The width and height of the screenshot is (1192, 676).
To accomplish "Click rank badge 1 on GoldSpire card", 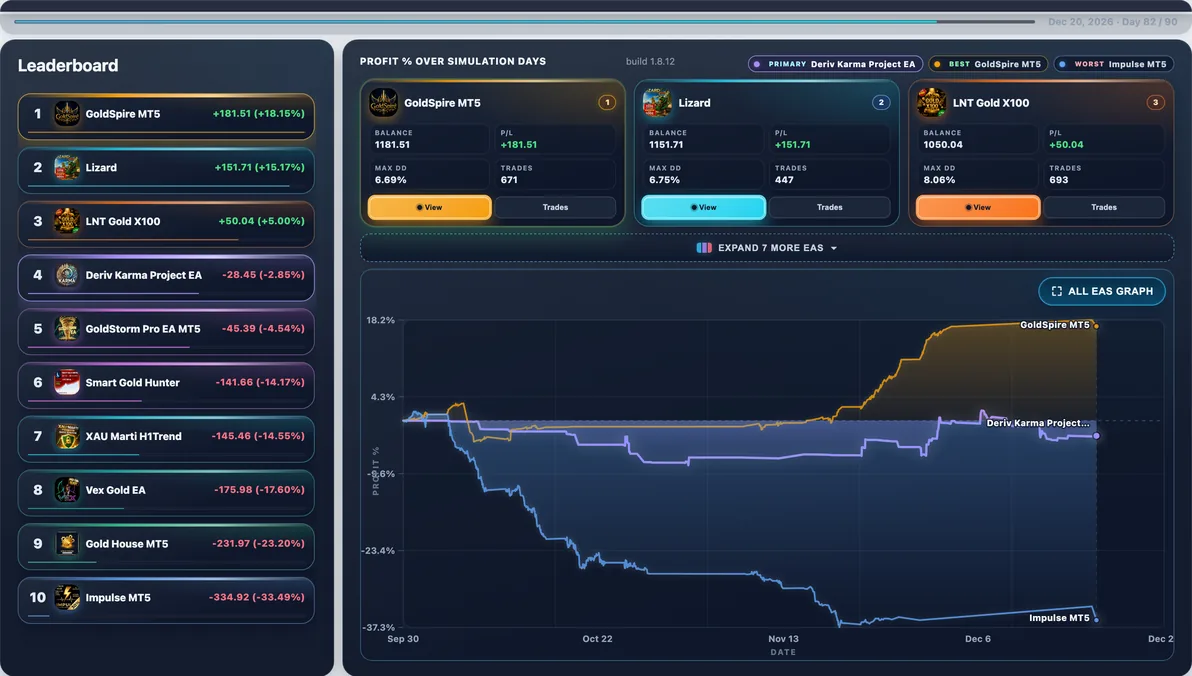I will [x=607, y=102].
